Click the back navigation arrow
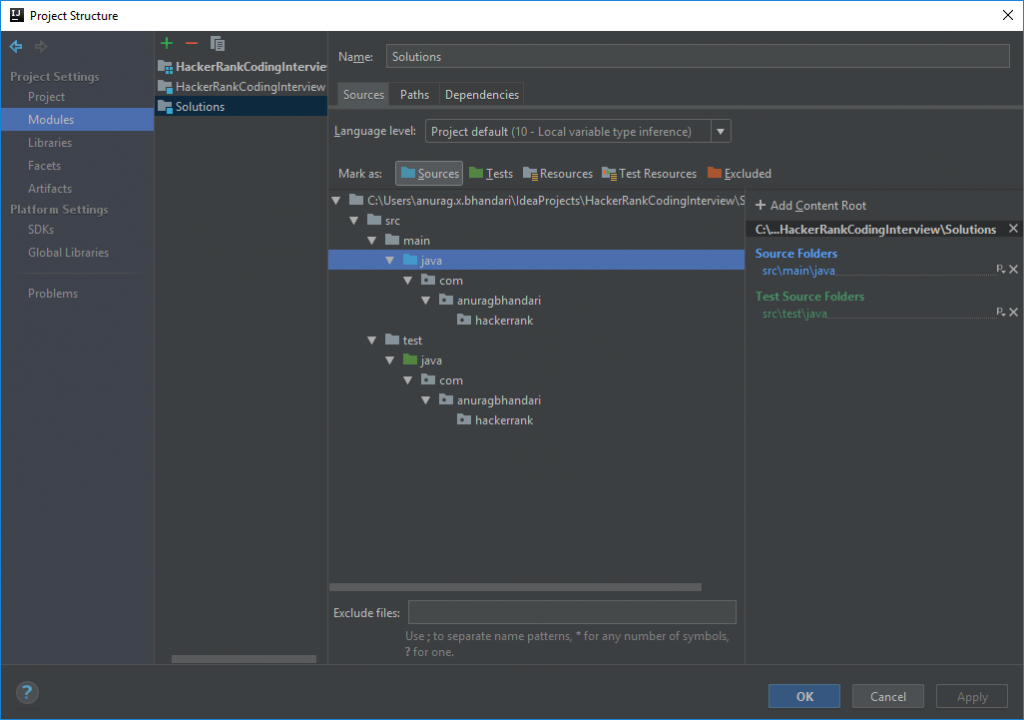The height and width of the screenshot is (720, 1024). 16,46
